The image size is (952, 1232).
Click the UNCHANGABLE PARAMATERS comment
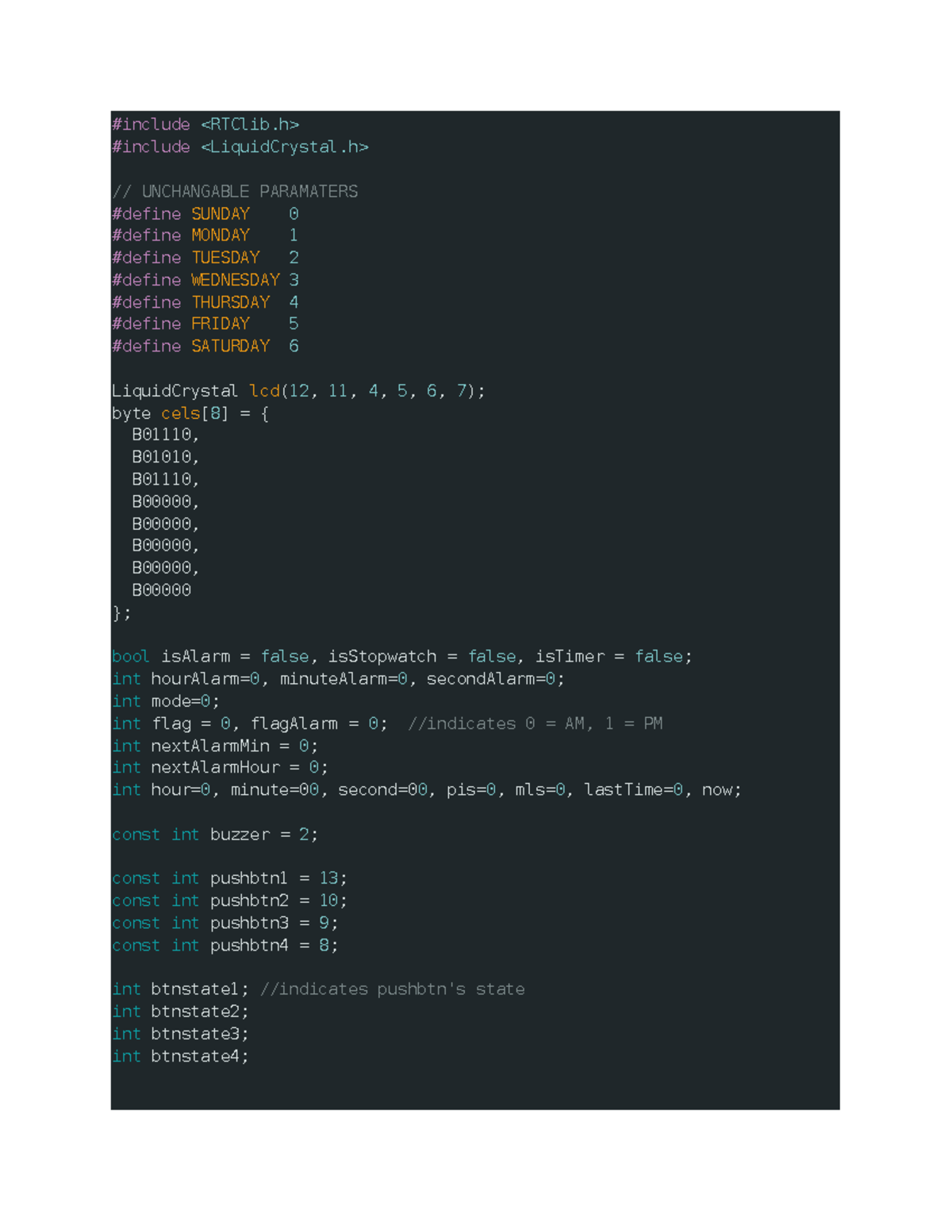(235, 191)
